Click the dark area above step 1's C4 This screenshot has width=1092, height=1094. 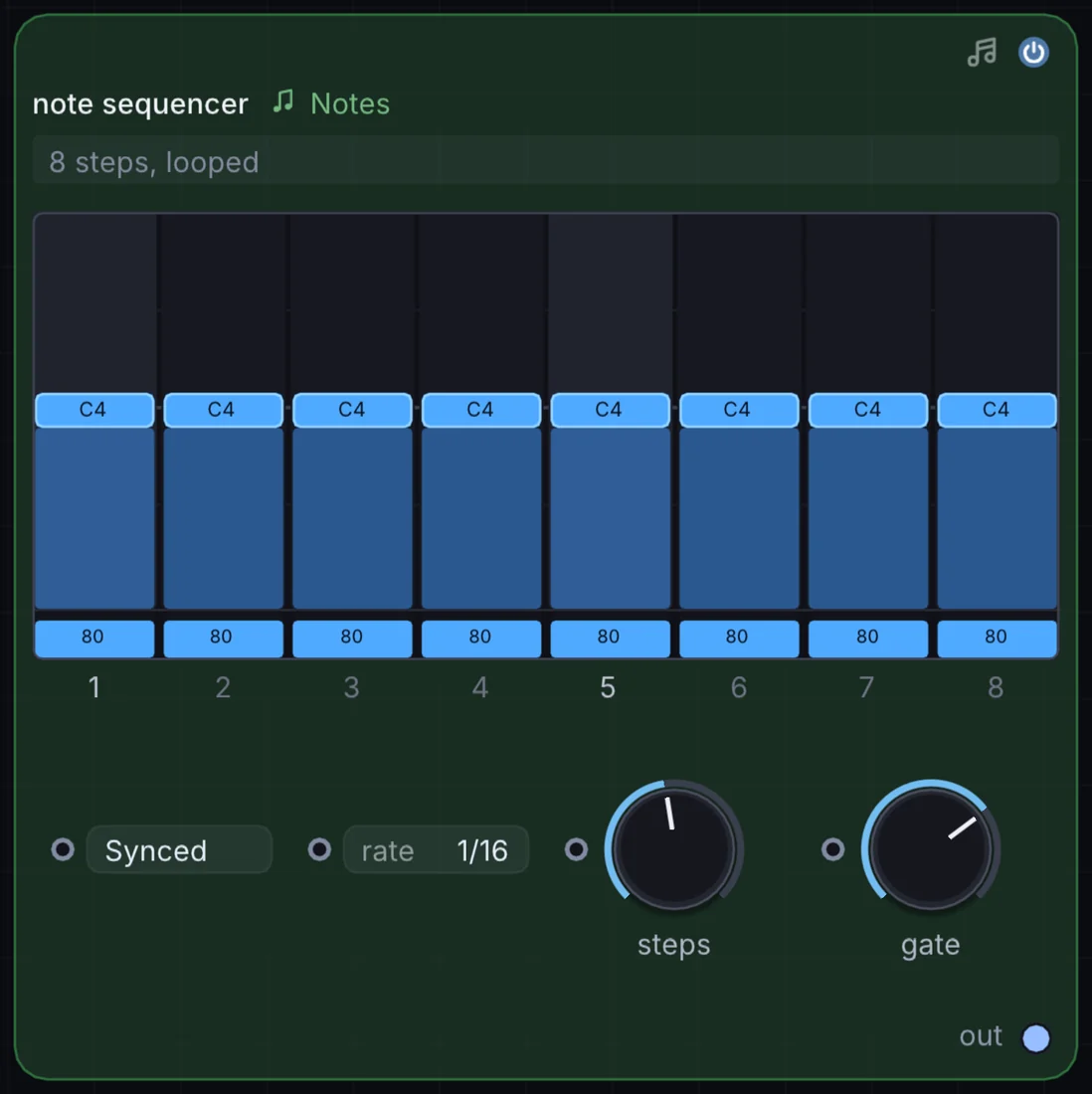[94, 303]
